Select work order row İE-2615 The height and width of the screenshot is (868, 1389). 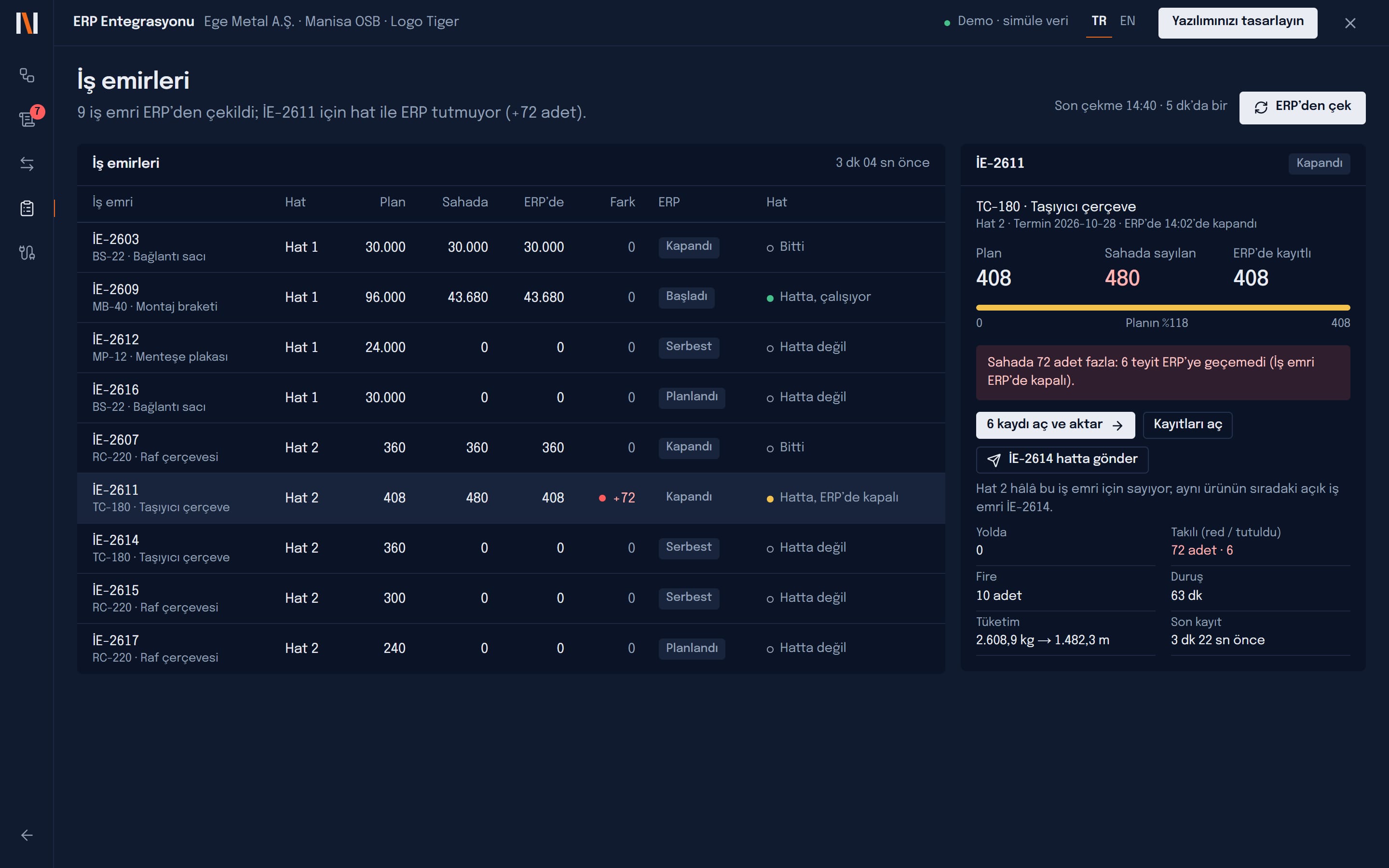(511, 598)
